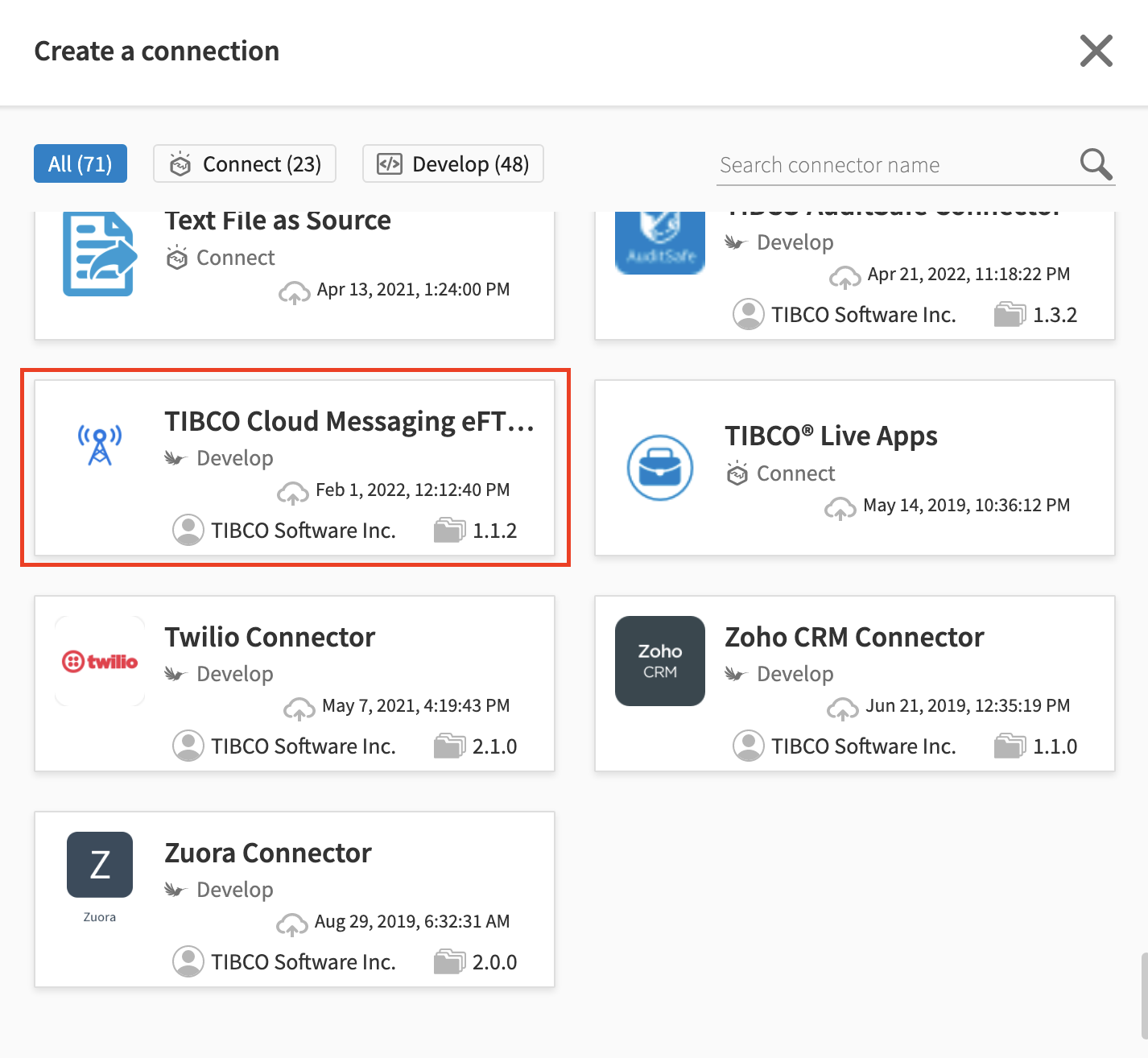Viewport: 1148px width, 1058px height.
Task: Click the AuditSafe connector logo
Action: pos(660,242)
